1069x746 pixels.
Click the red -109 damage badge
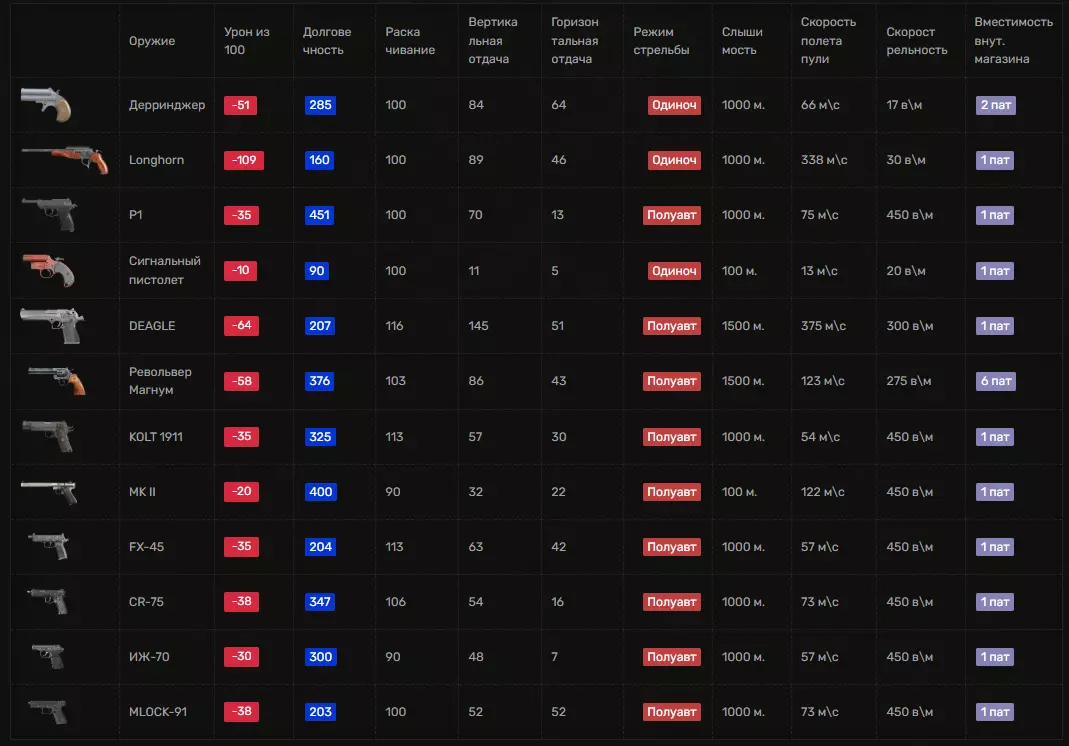click(243, 160)
